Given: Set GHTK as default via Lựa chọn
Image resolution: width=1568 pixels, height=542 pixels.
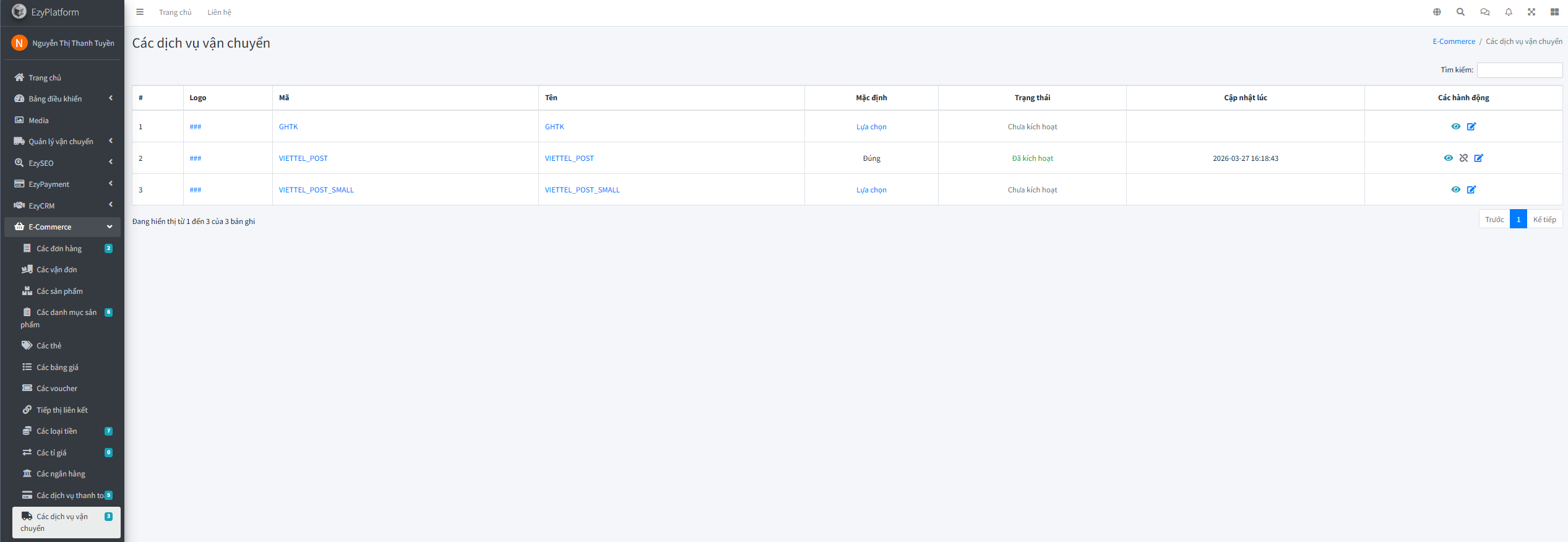Looking at the screenshot, I should click(x=871, y=126).
